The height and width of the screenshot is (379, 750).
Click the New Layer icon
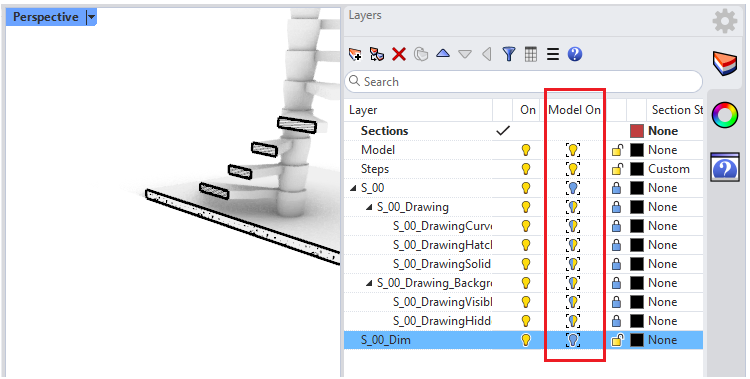355,54
